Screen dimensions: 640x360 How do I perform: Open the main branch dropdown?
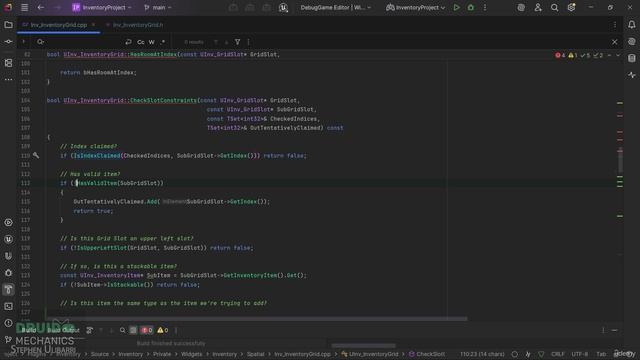click(x=158, y=7)
